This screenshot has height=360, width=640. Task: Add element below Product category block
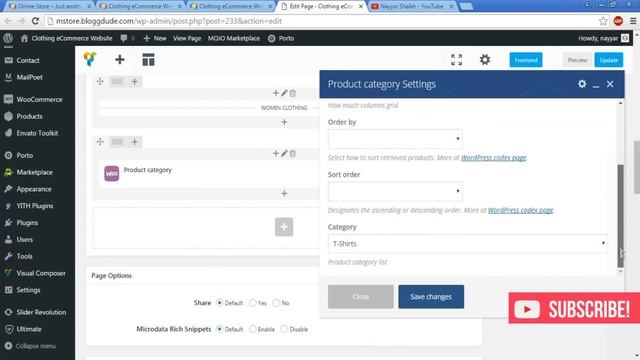pos(284,193)
